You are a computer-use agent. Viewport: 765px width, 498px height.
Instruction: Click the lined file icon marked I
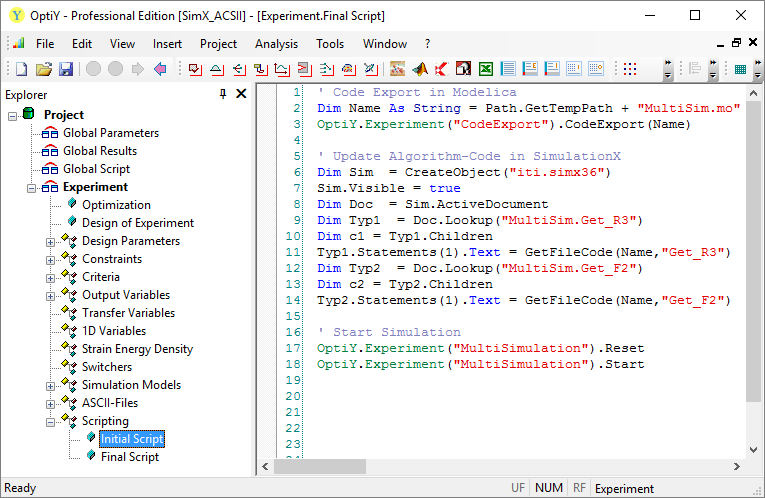552,69
